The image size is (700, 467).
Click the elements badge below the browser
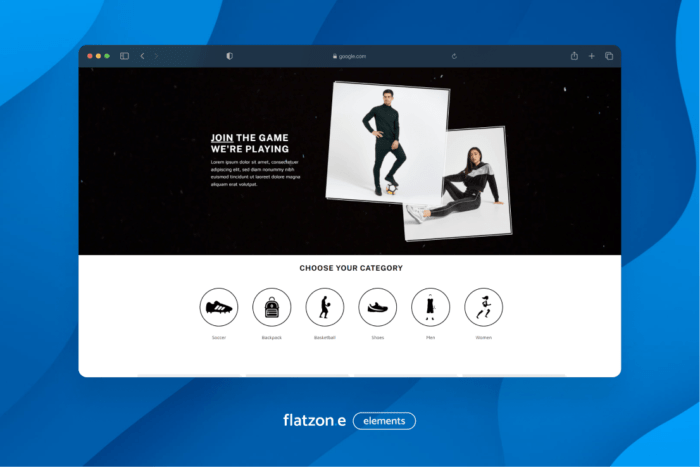384,421
